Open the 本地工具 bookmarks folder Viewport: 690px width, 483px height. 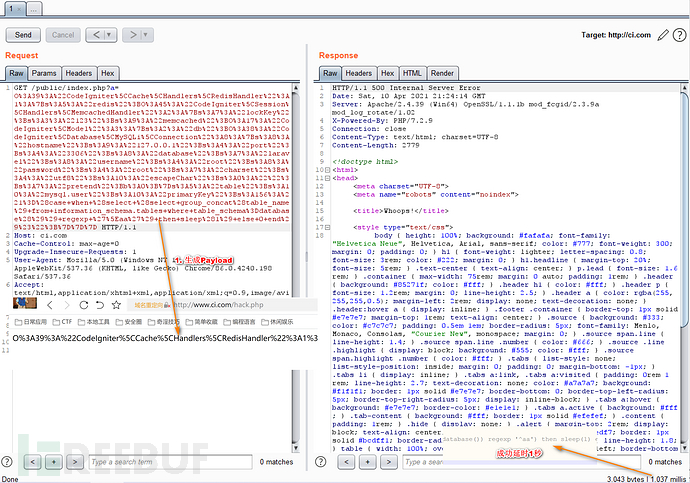(94, 322)
